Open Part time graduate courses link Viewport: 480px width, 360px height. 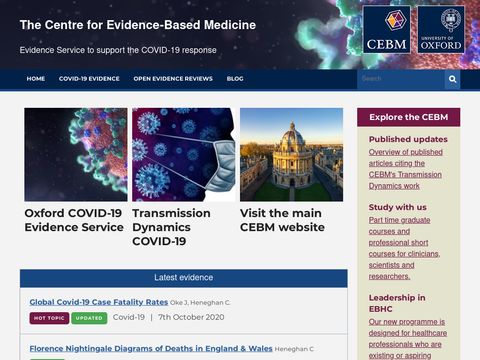click(404, 248)
